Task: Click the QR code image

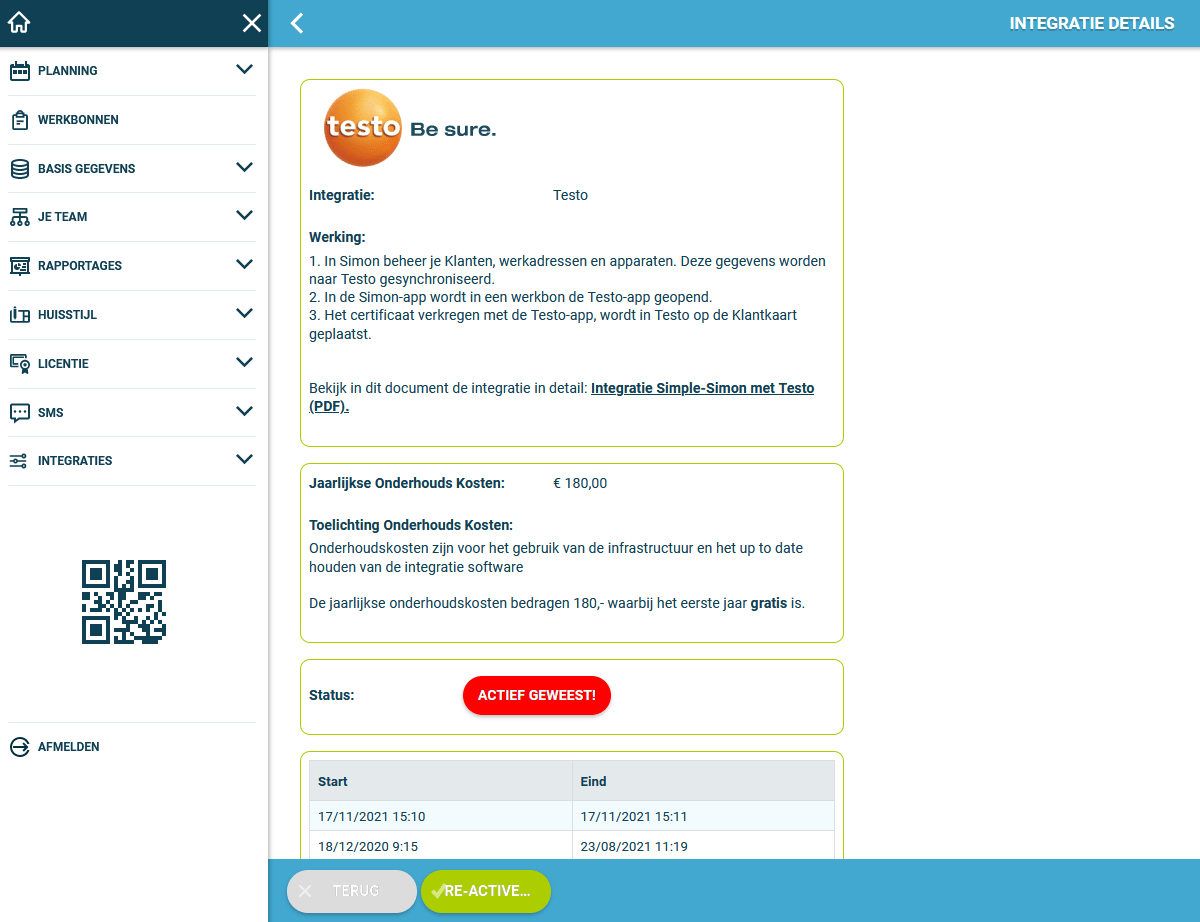Action: click(124, 602)
